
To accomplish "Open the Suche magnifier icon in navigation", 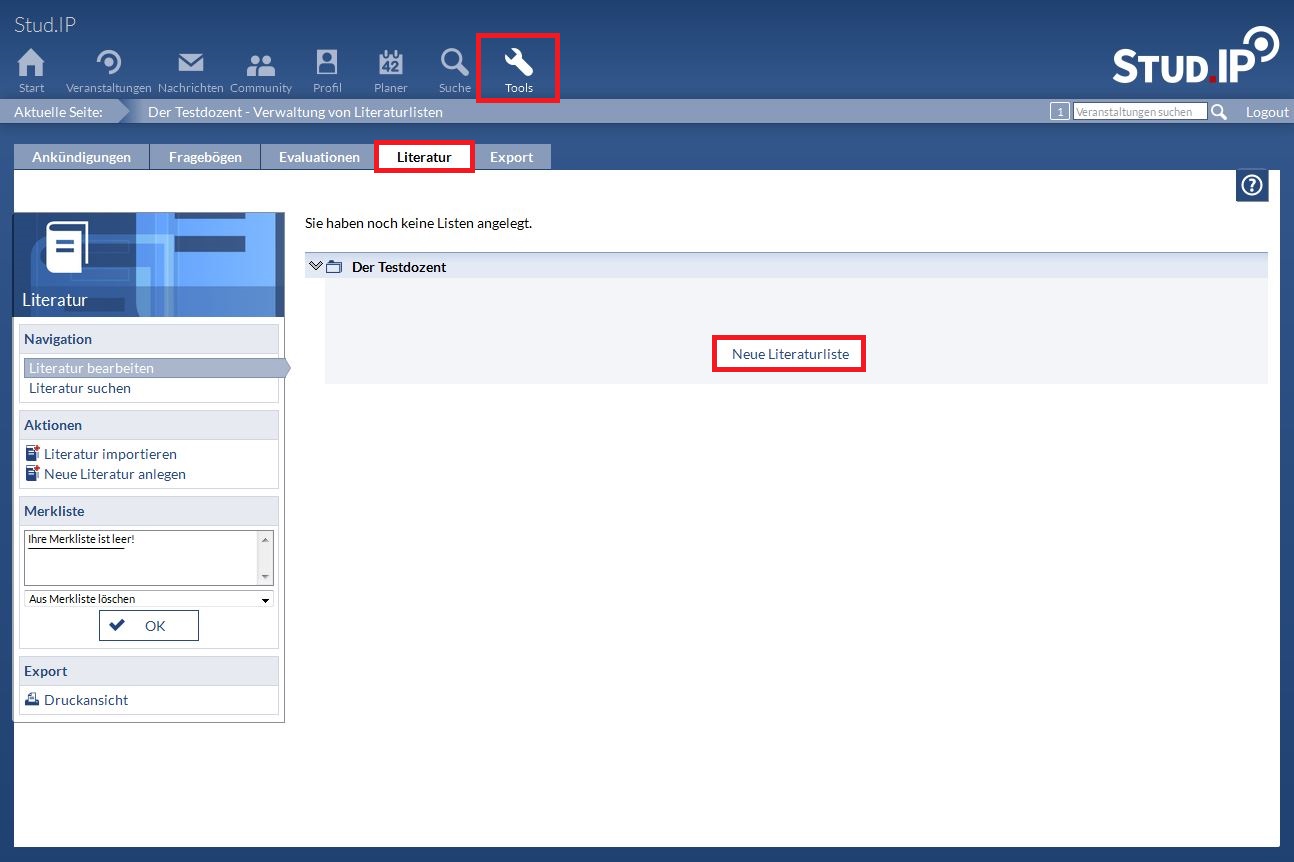I will coord(454,64).
